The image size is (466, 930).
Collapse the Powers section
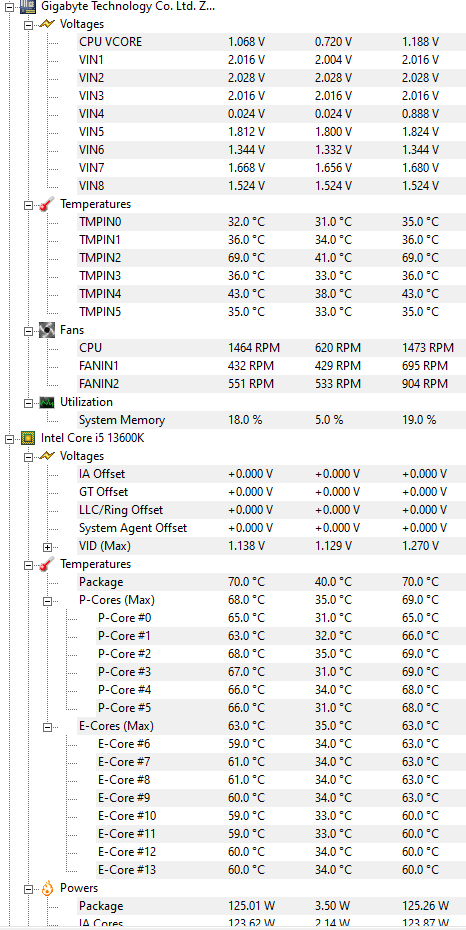[28, 888]
